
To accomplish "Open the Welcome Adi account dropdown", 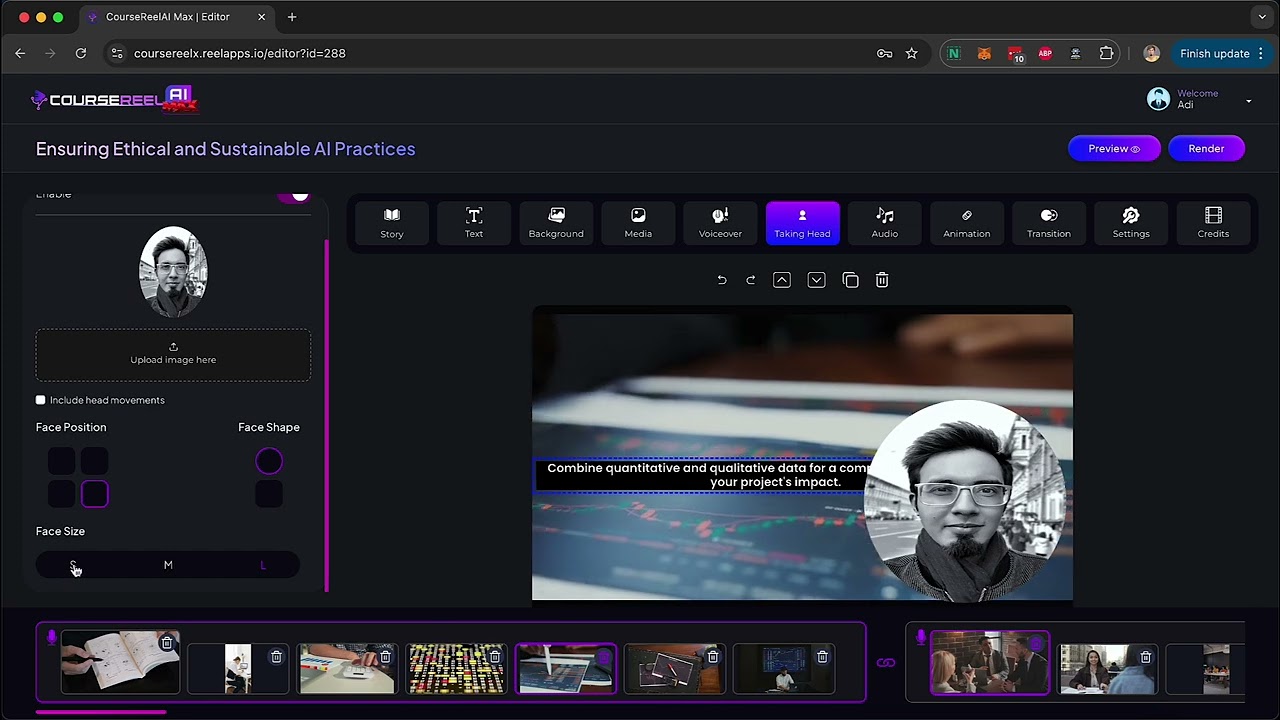I will 1199,99.
